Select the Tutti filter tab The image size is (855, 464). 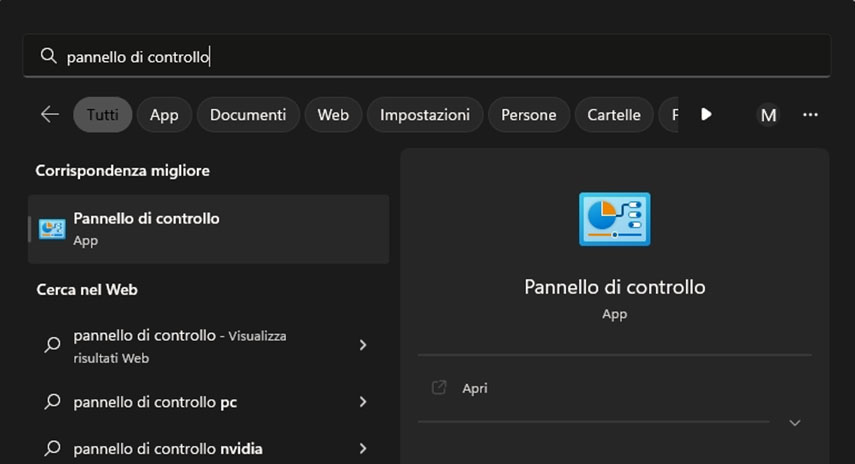pos(102,115)
